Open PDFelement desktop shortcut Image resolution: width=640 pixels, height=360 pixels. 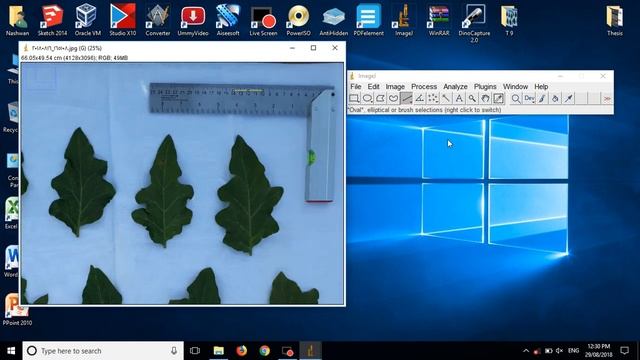click(369, 20)
